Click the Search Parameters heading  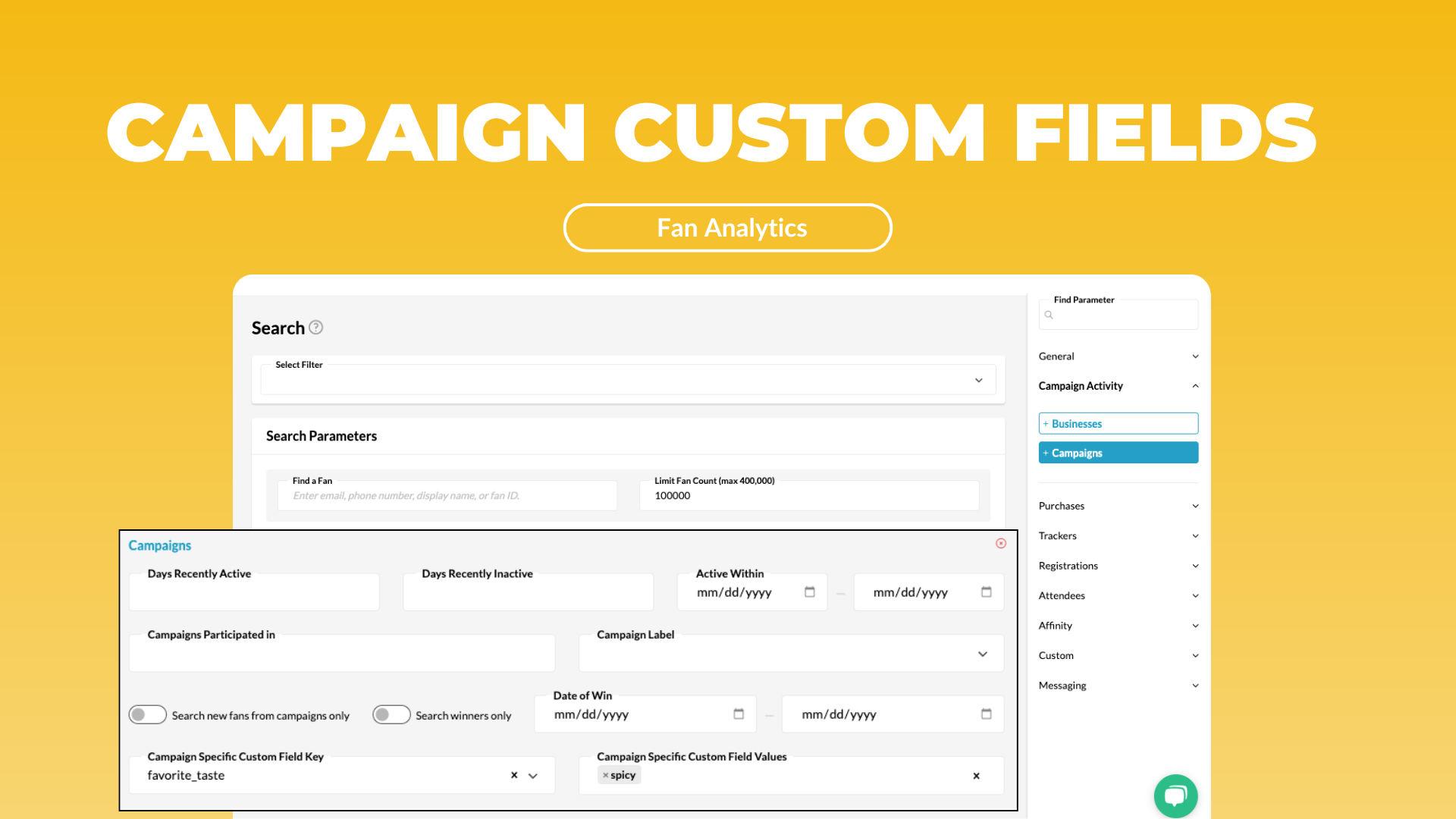point(322,436)
